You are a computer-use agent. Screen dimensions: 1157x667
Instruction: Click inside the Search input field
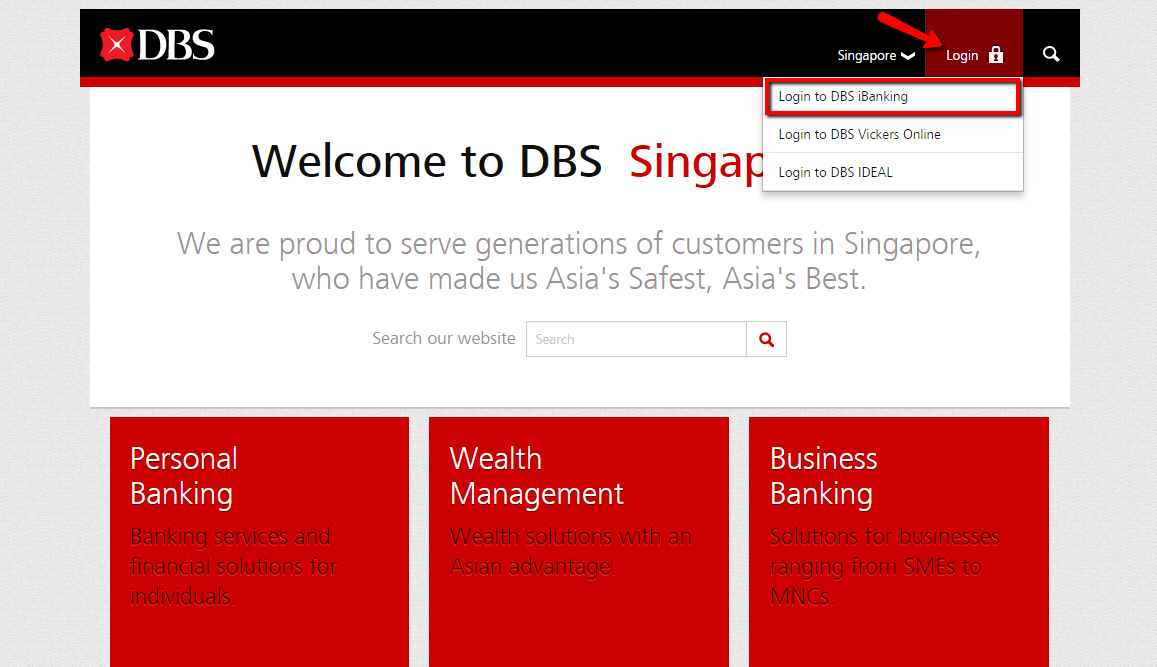[636, 339]
